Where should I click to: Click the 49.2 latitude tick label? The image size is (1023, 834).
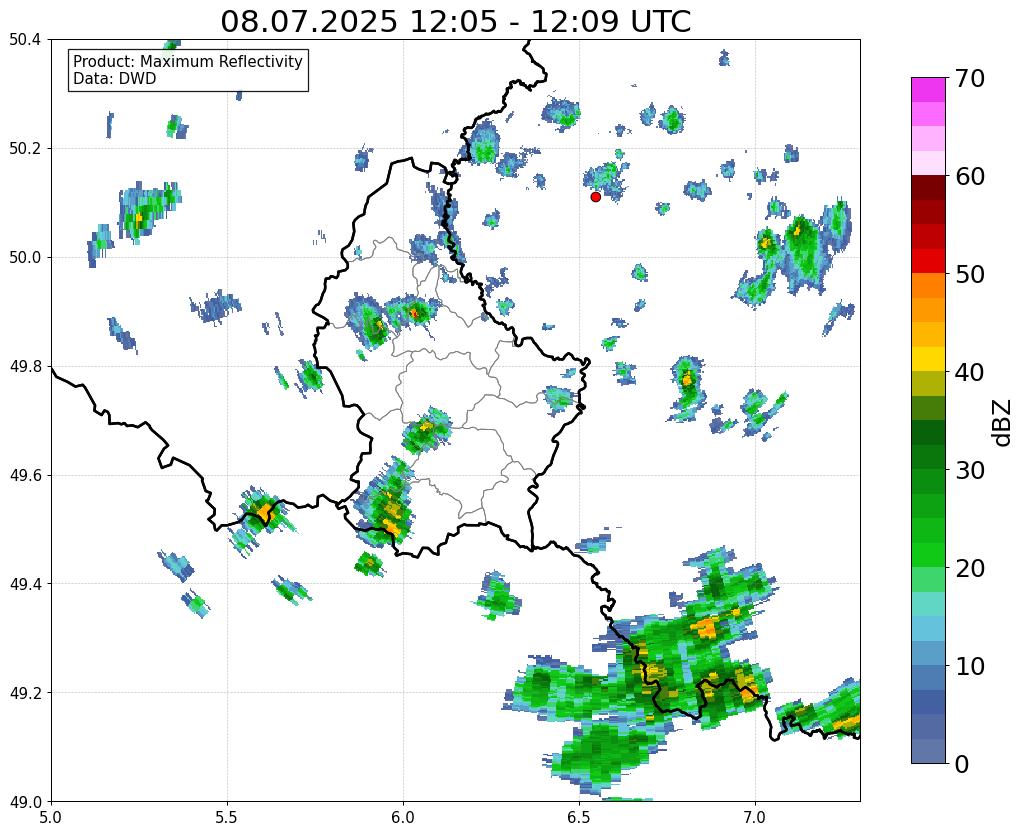[25, 693]
